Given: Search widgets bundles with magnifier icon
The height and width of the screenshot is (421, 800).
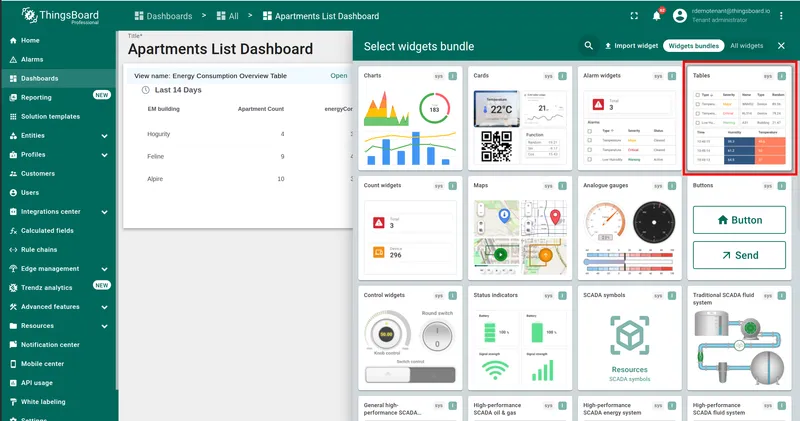Looking at the screenshot, I should [588, 46].
